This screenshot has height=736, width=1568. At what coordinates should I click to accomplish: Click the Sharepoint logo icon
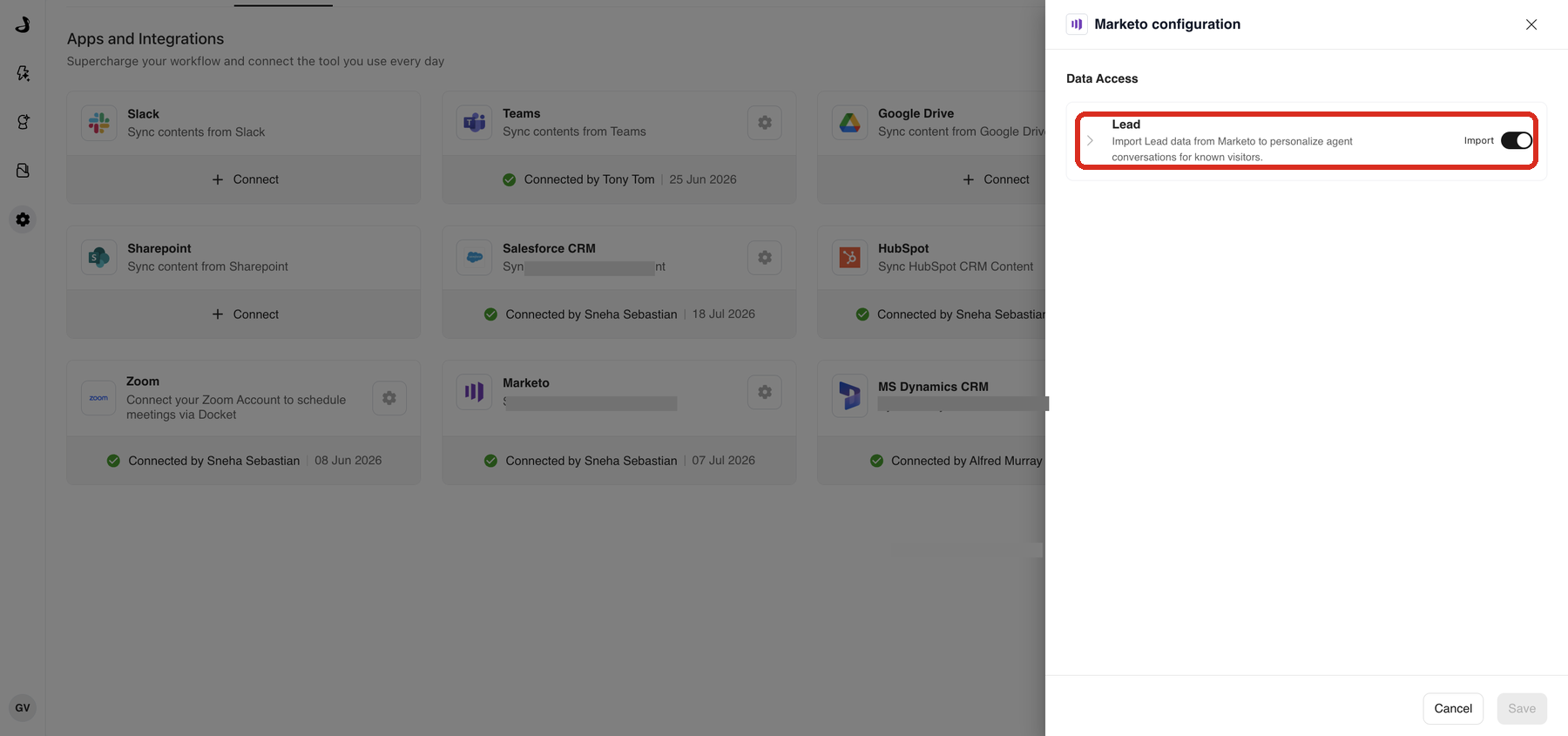[x=99, y=258]
